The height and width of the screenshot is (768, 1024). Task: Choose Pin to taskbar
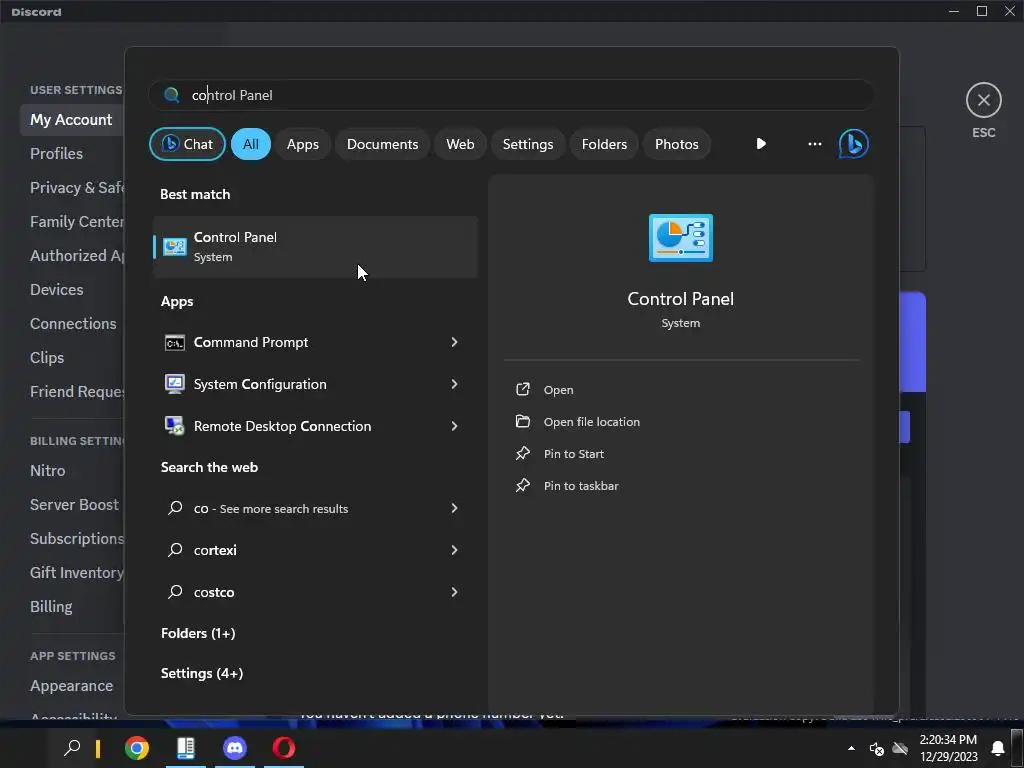581,486
